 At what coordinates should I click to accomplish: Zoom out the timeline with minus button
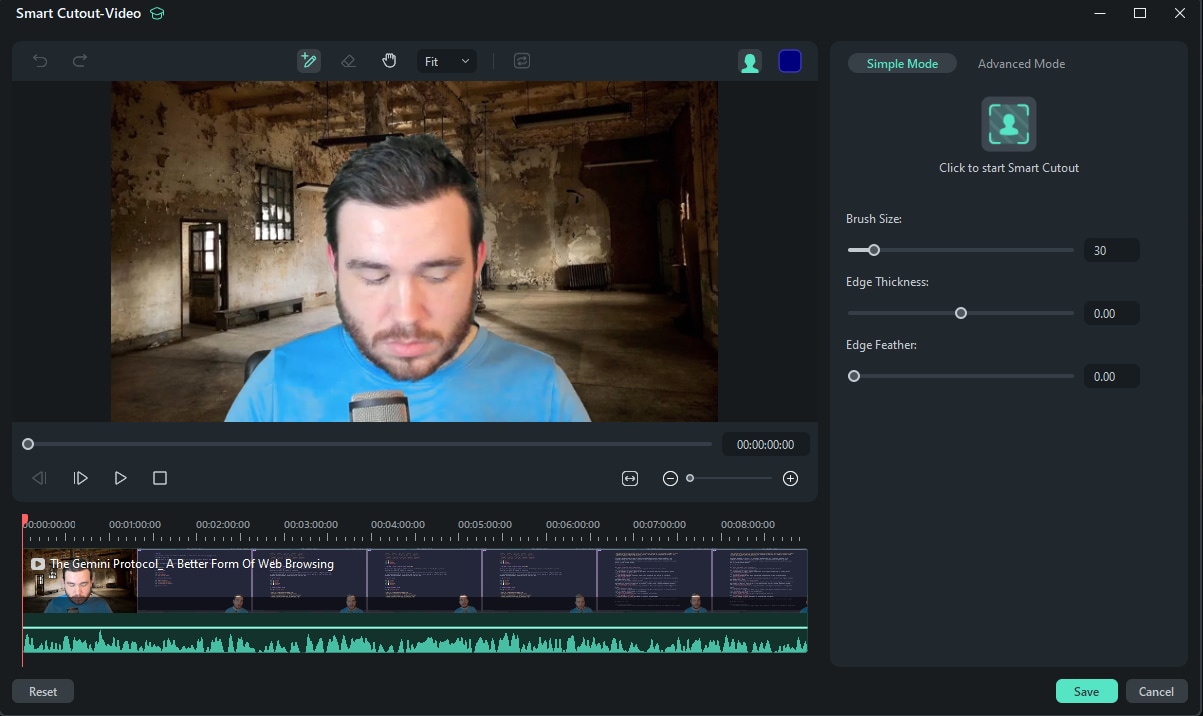pos(670,478)
